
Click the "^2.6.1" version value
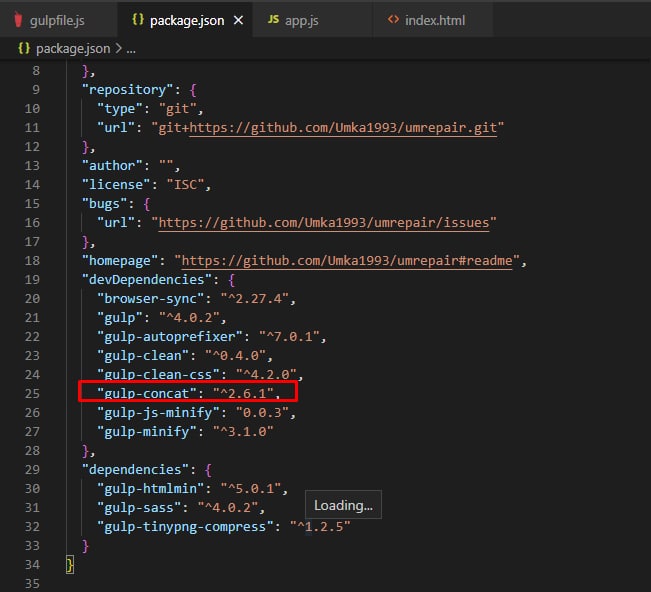point(243,393)
